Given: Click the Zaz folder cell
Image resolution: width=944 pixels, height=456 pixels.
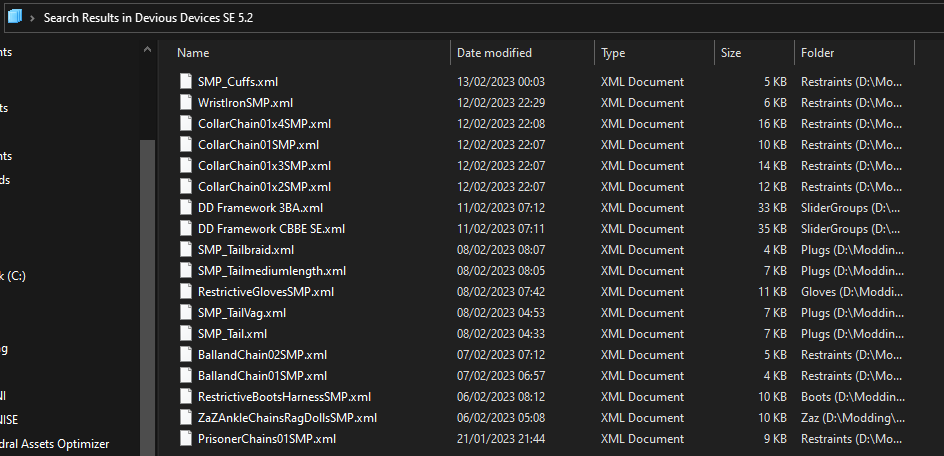Looking at the screenshot, I should point(852,417).
